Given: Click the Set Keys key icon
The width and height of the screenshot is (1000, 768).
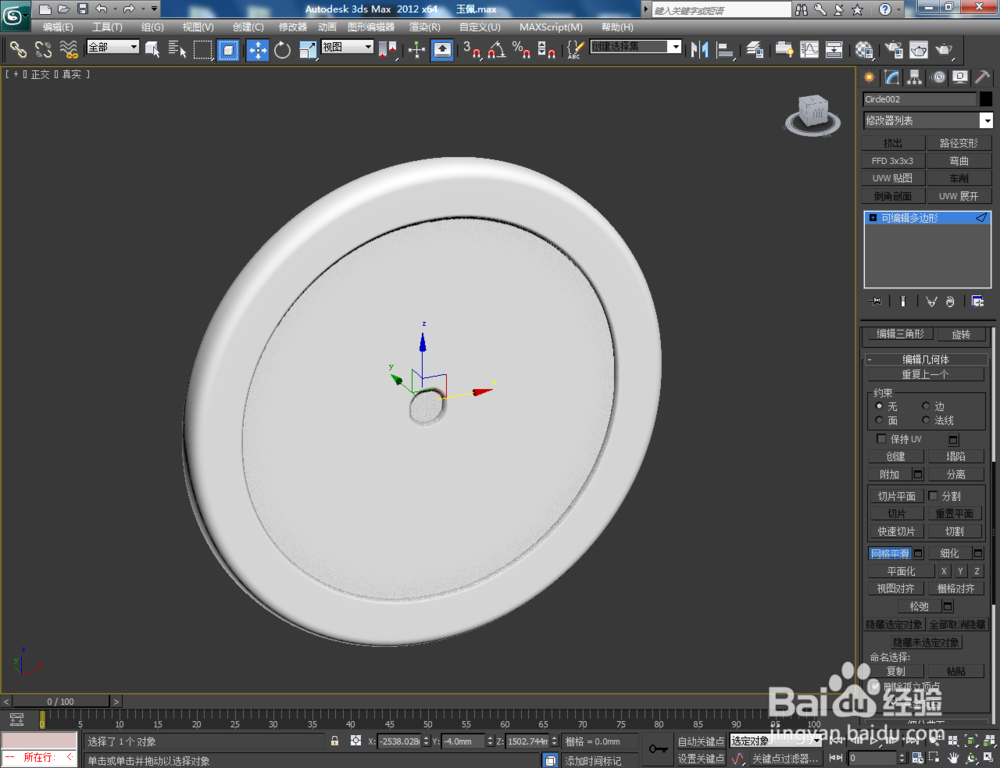Looking at the screenshot, I should tap(658, 749).
